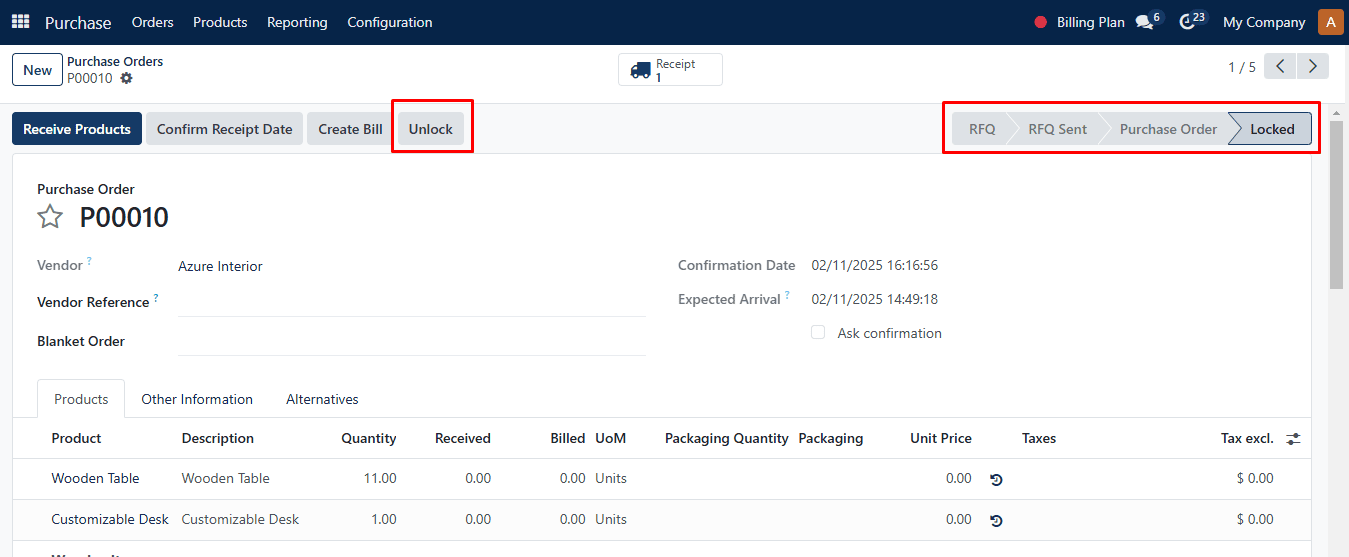Click the red Billing Plan status dot

1040,22
